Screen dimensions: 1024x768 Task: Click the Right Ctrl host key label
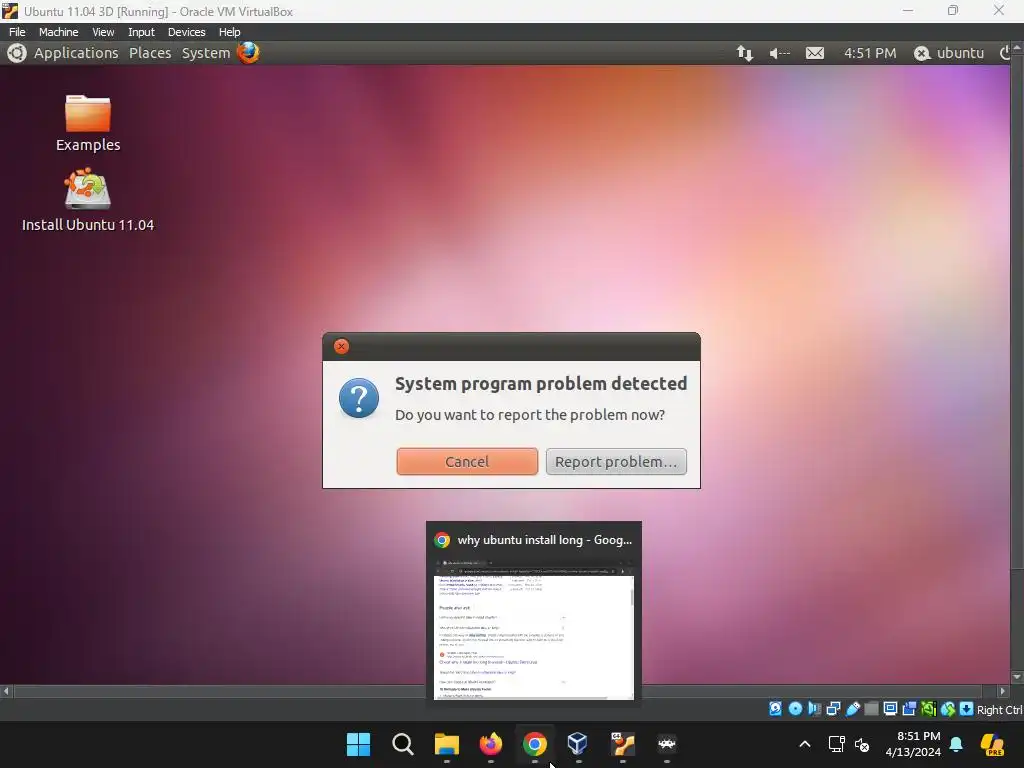click(999, 709)
